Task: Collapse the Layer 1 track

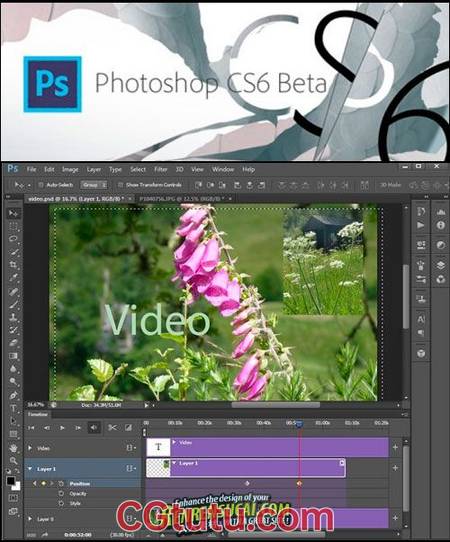Action: coord(30,469)
